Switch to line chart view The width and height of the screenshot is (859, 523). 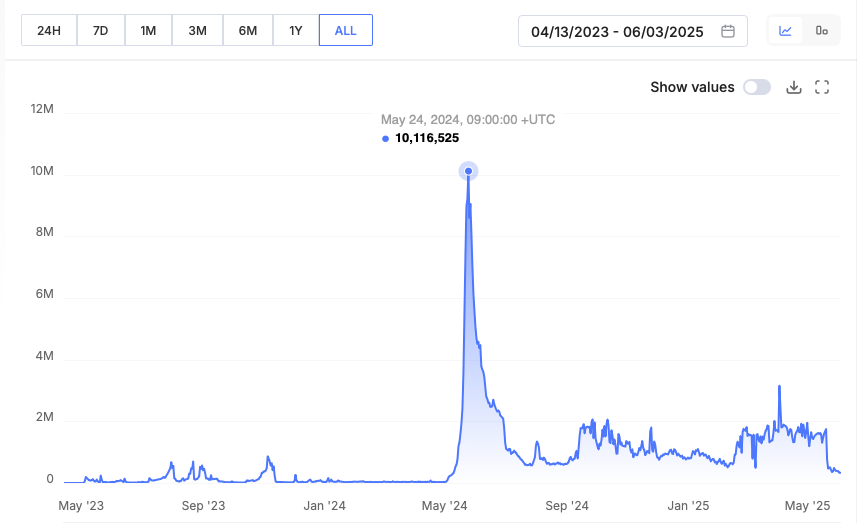[x=785, y=31]
